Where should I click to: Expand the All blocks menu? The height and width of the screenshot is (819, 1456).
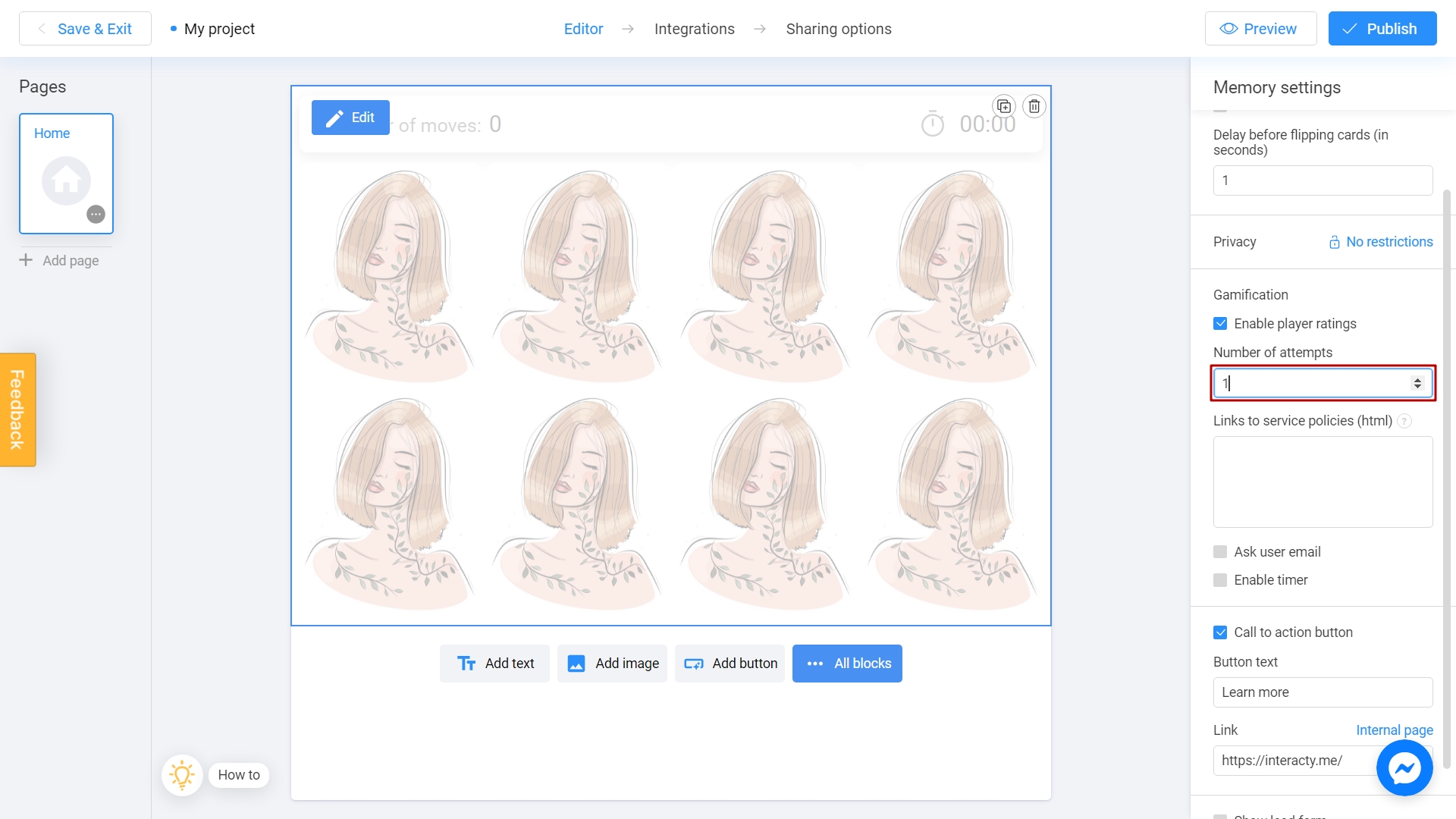(847, 664)
